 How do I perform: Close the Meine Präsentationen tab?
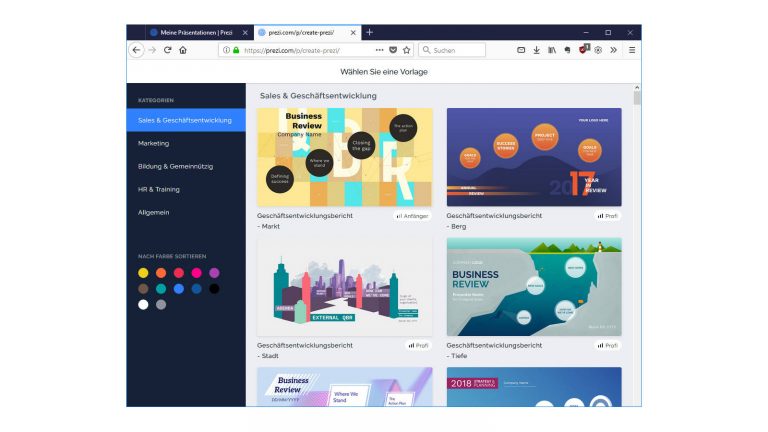245,32
